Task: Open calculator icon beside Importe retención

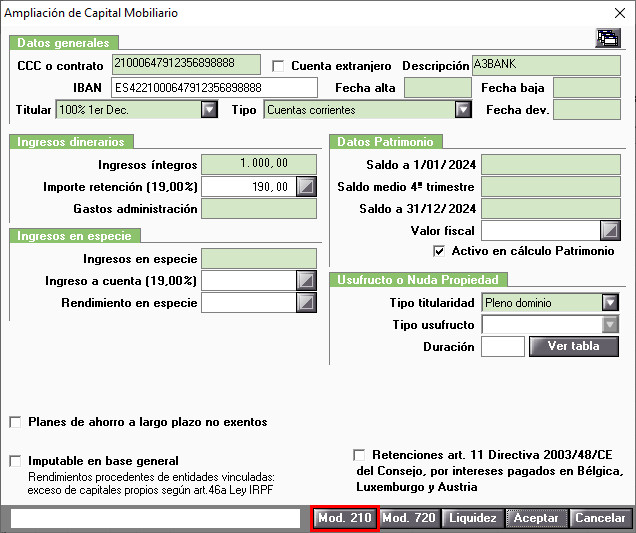Action: click(x=307, y=187)
